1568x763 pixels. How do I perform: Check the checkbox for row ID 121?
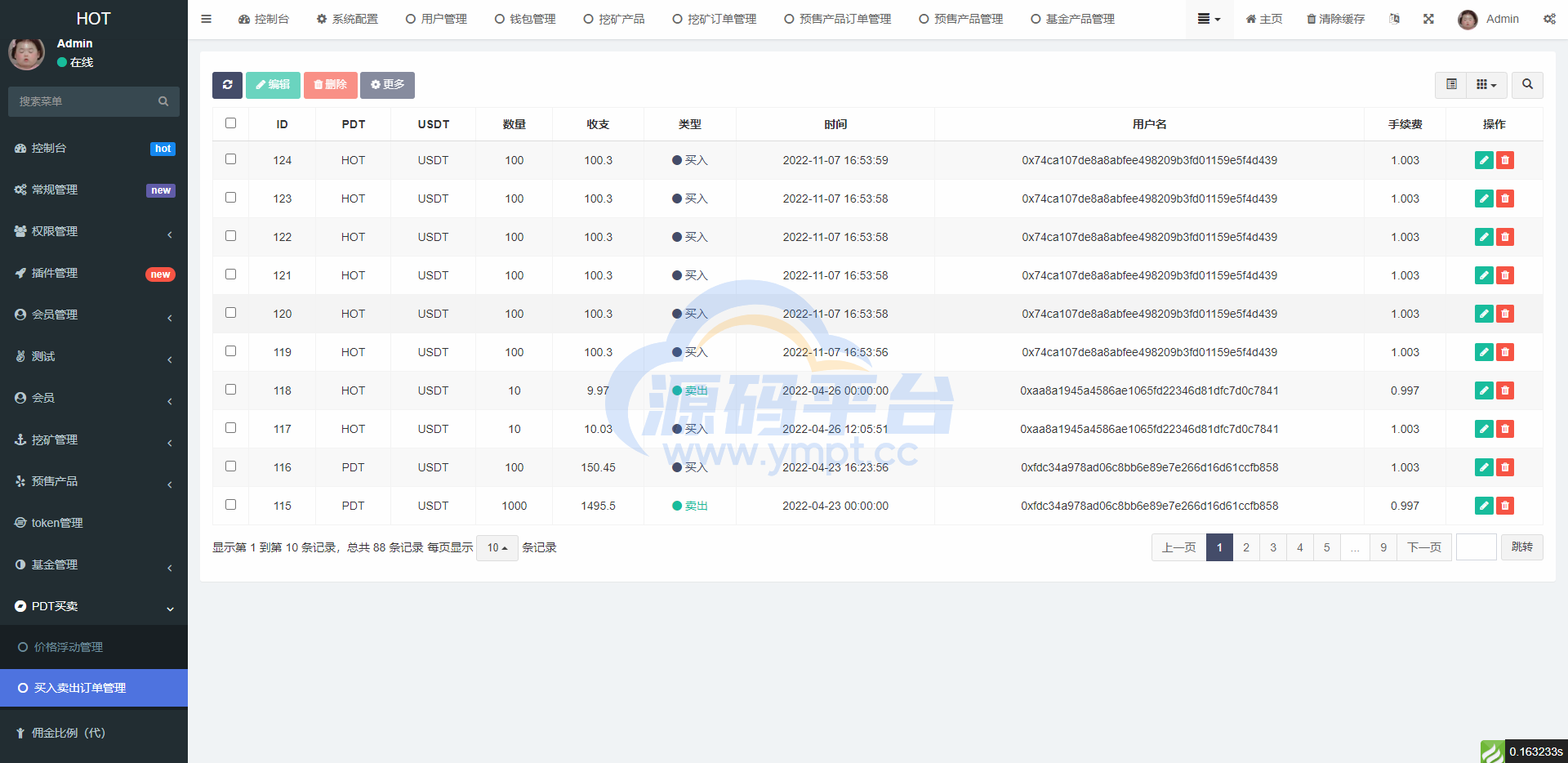click(230, 274)
